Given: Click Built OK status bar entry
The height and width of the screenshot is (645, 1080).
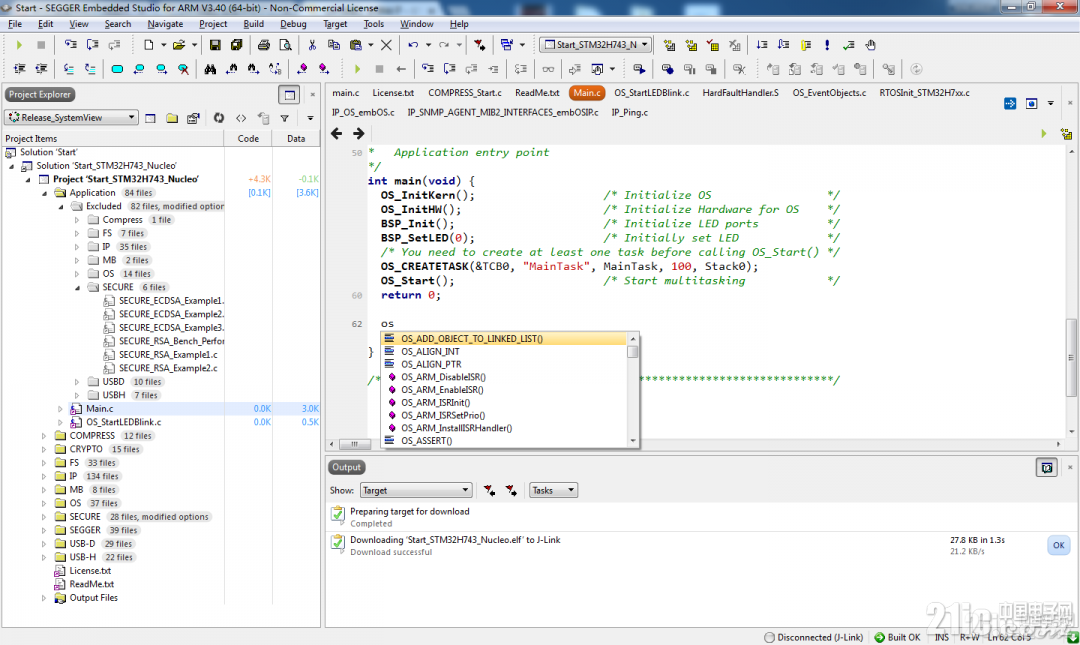Looking at the screenshot, I should point(897,637).
